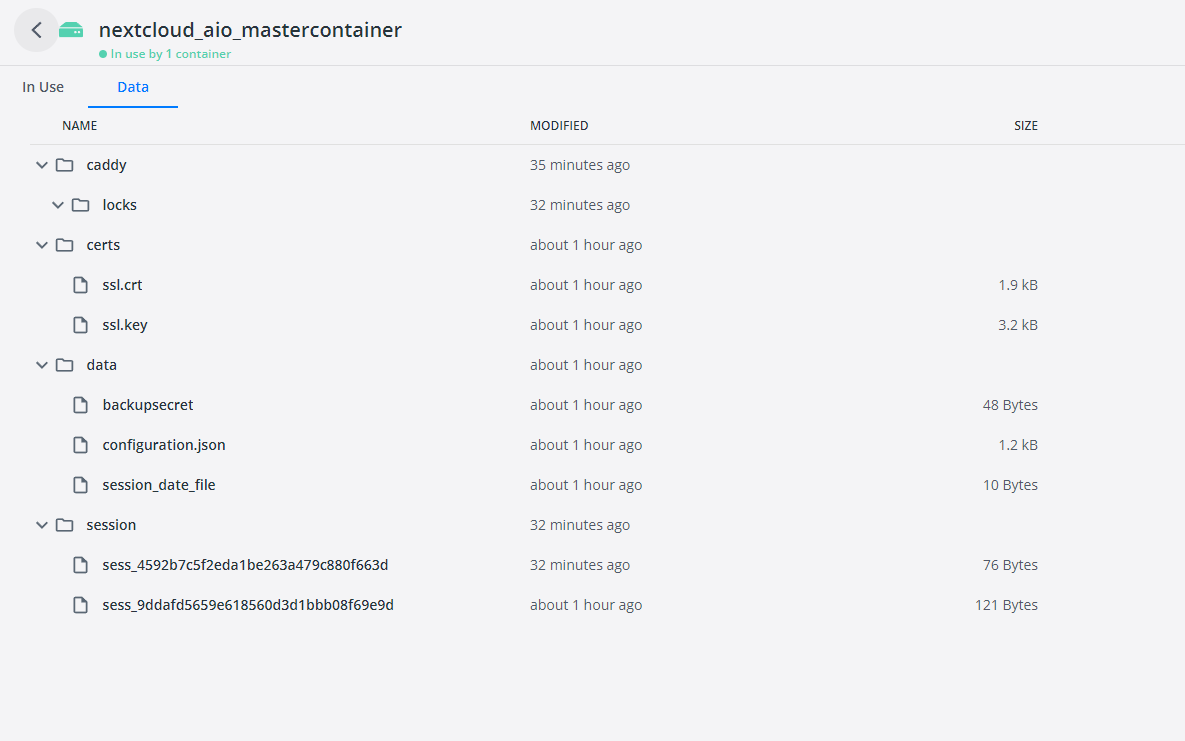
Task: Click the 76 Bytes size value
Action: click(x=1010, y=565)
